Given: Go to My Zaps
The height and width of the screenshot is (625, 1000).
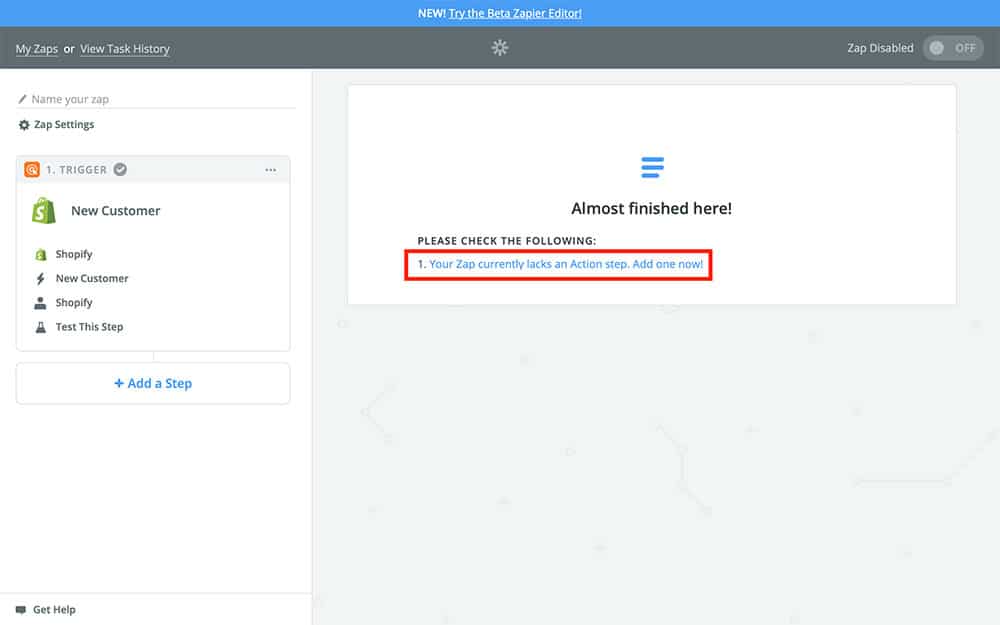Looking at the screenshot, I should pyautogui.click(x=37, y=49).
